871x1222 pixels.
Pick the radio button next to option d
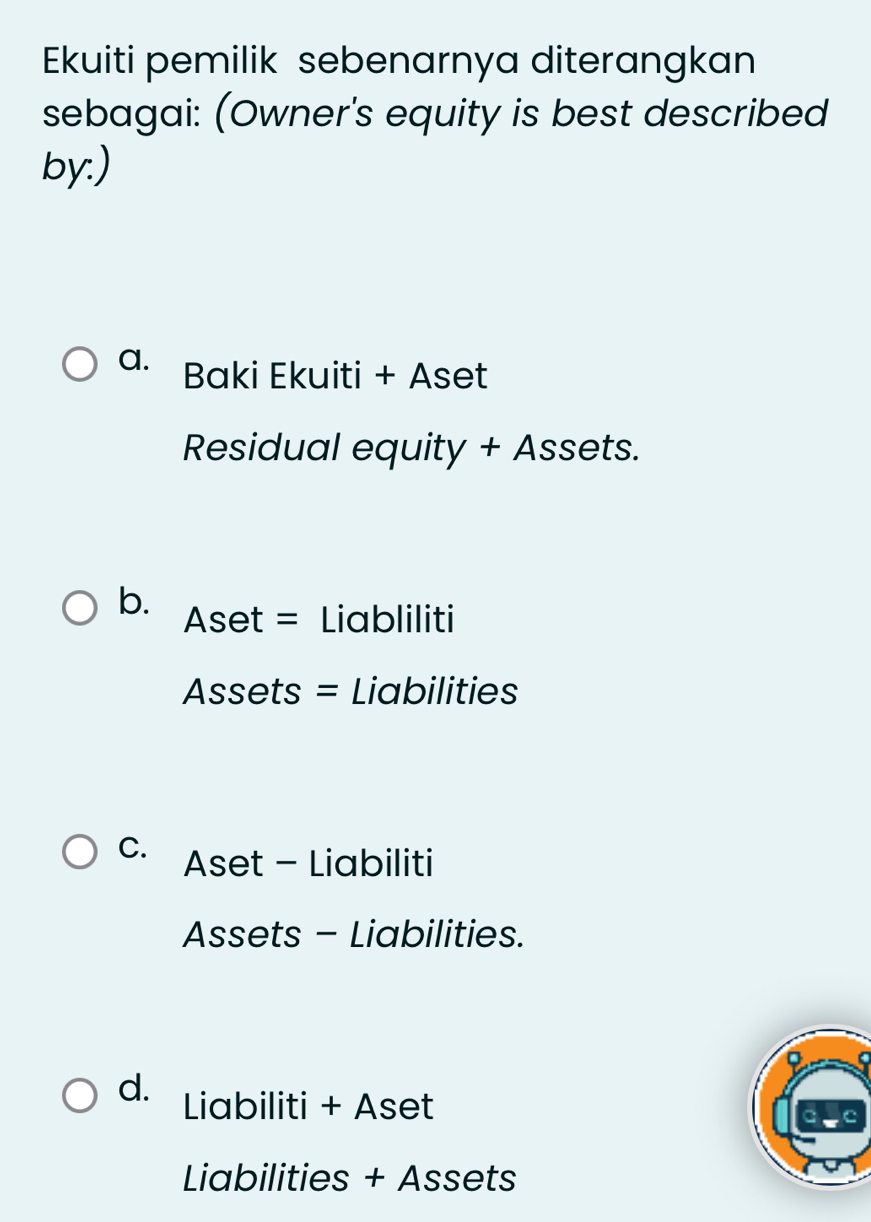(81, 1095)
